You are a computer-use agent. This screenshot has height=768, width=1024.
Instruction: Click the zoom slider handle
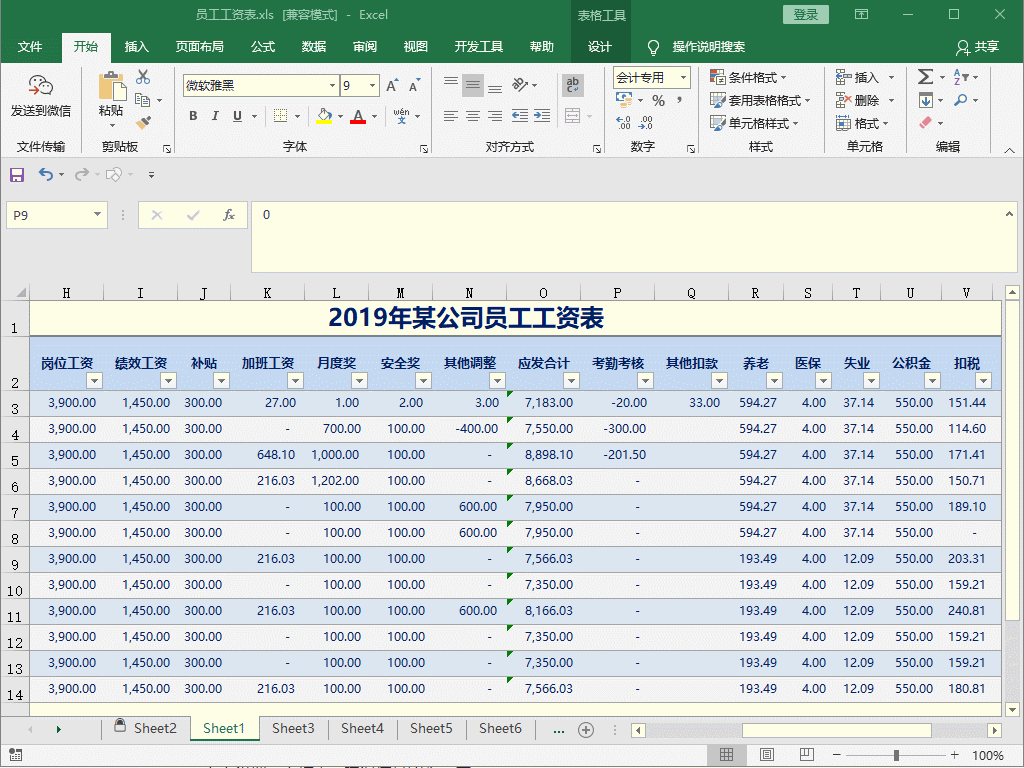pos(896,755)
